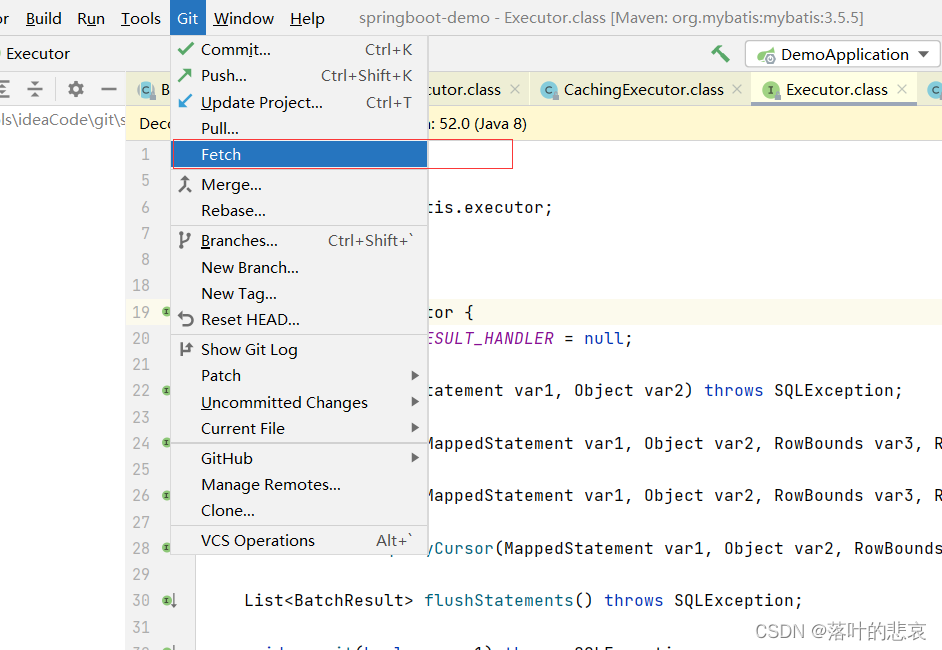Expand the GitHub submenu
The height and width of the screenshot is (650, 942).
point(299,458)
